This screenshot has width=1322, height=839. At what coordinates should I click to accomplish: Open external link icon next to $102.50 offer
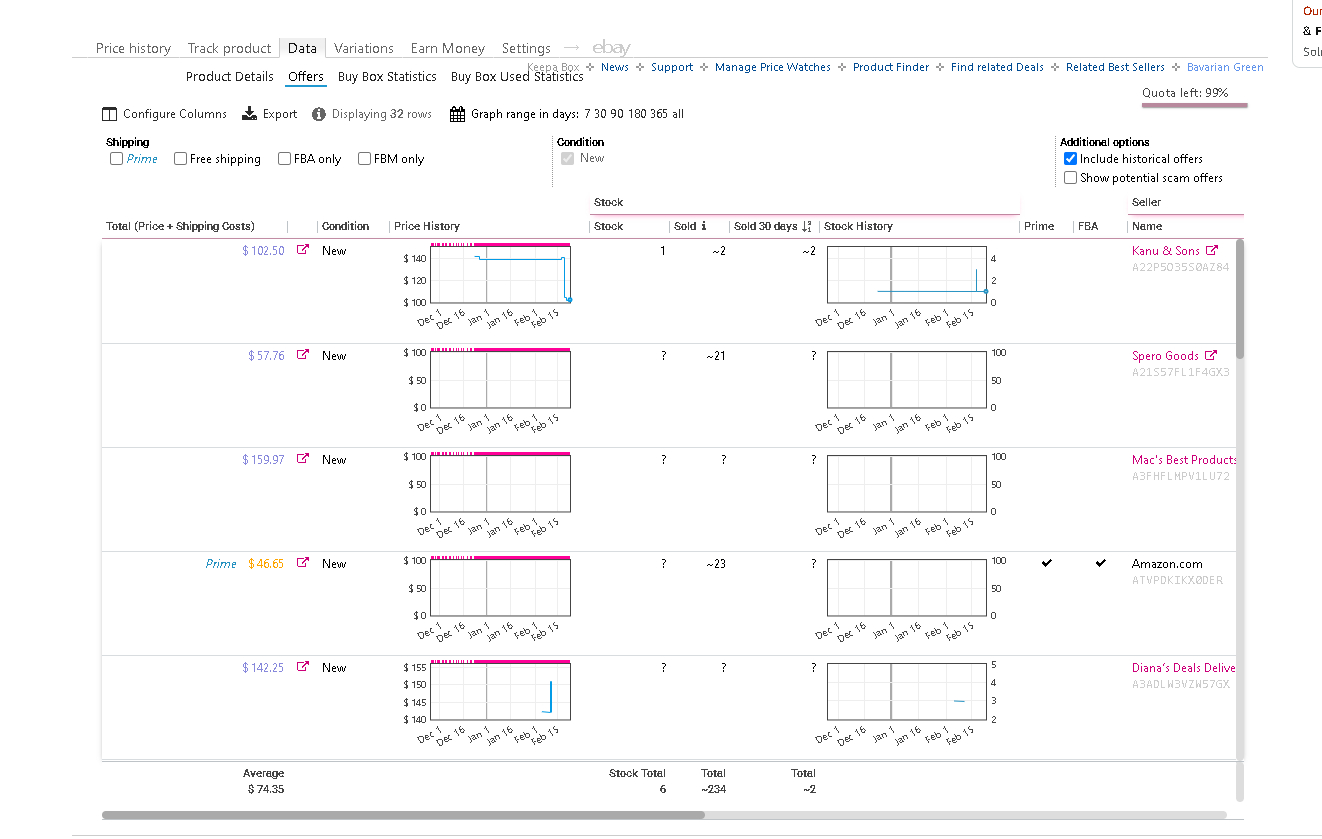pyautogui.click(x=303, y=250)
